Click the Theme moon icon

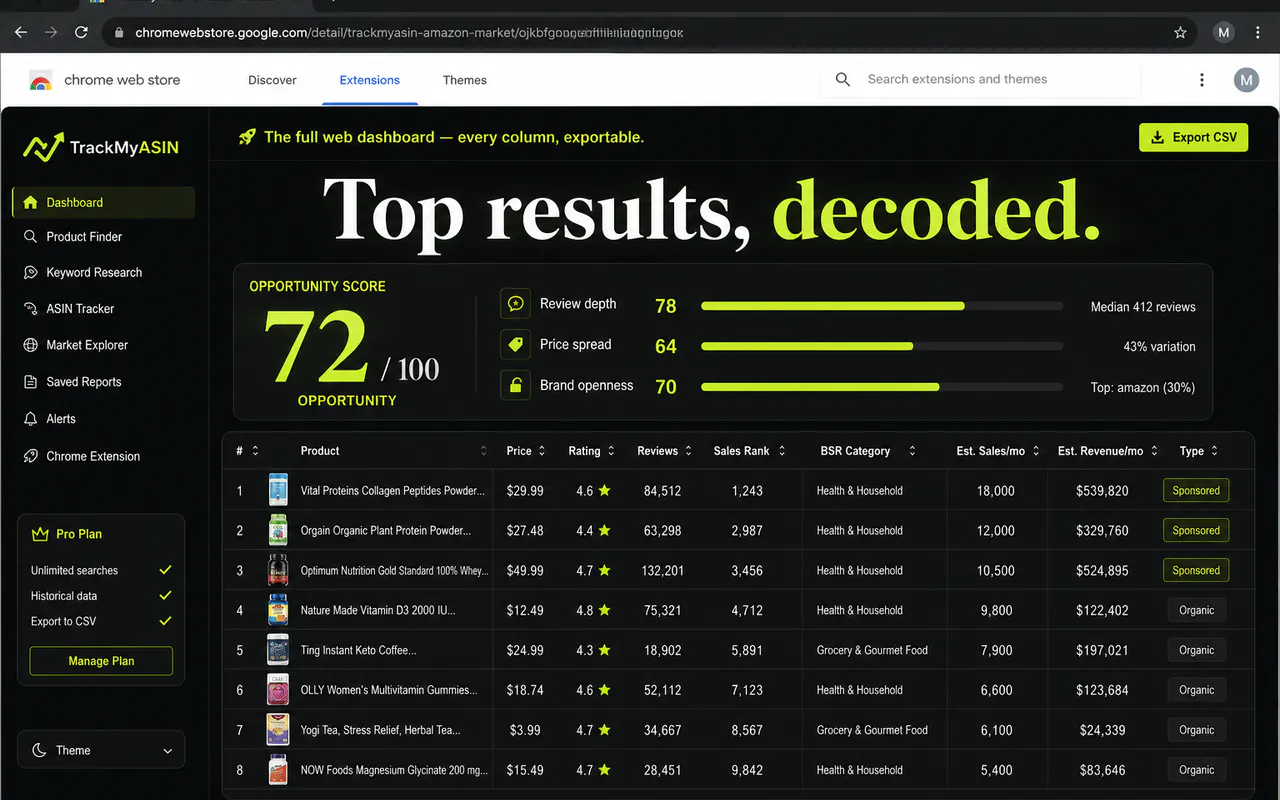(x=39, y=750)
